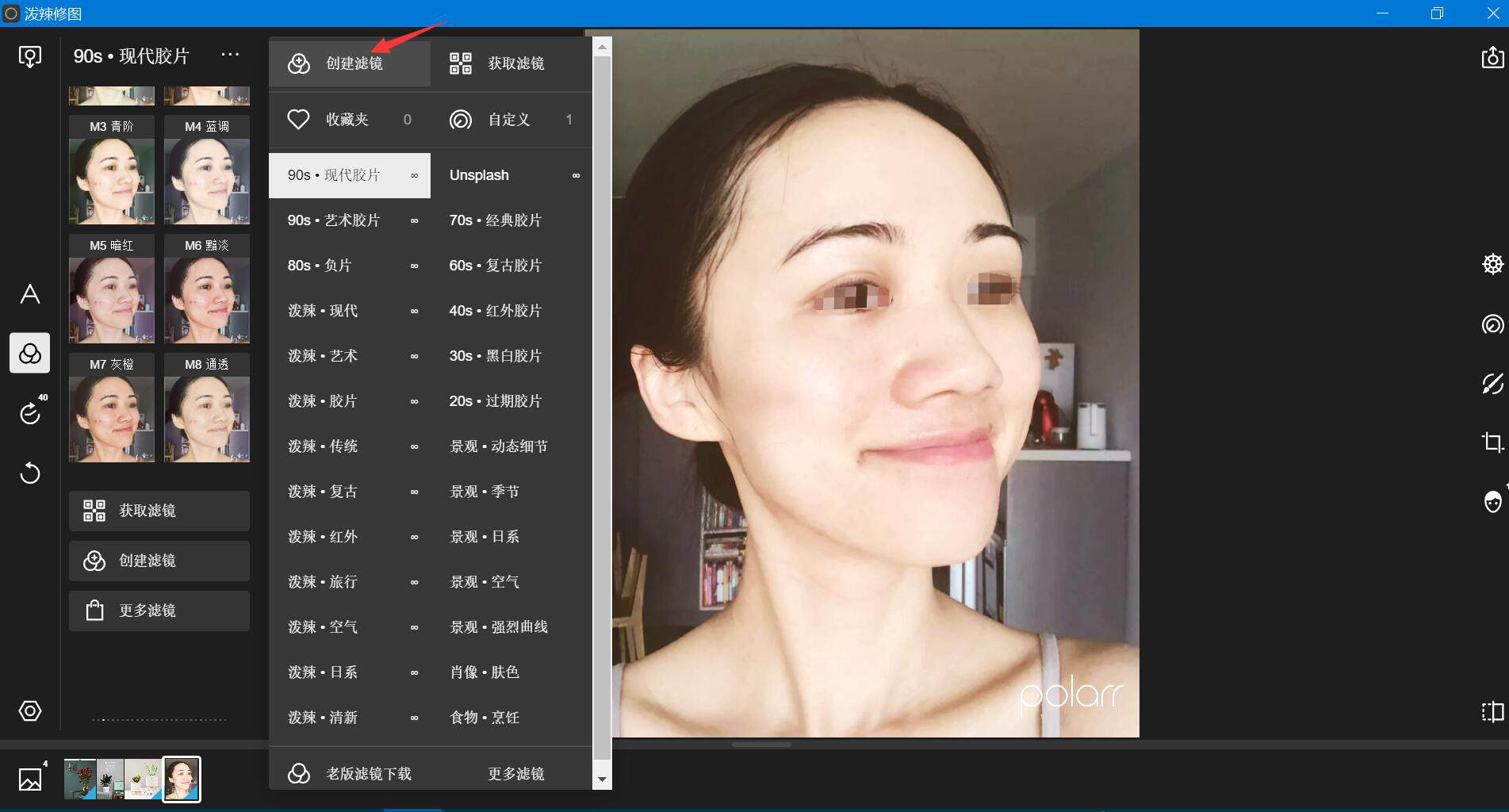Image resolution: width=1509 pixels, height=812 pixels.
Task: Open the global adjustments wheel icon
Action: coord(1492,264)
